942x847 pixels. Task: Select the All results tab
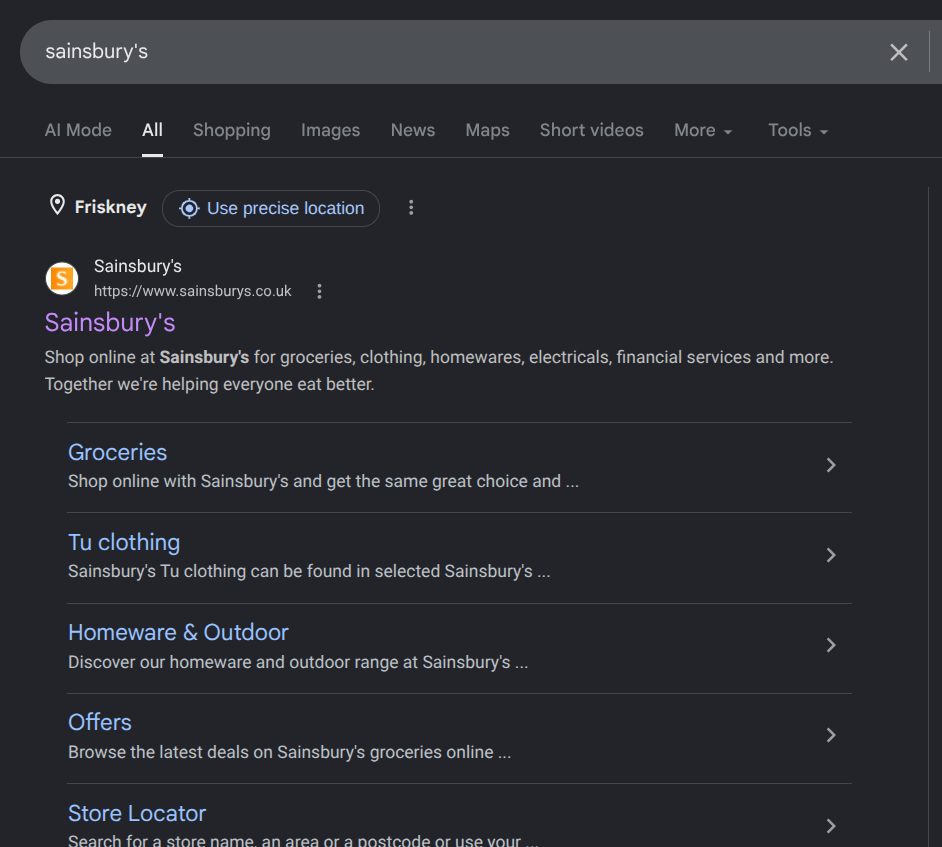[153, 130]
